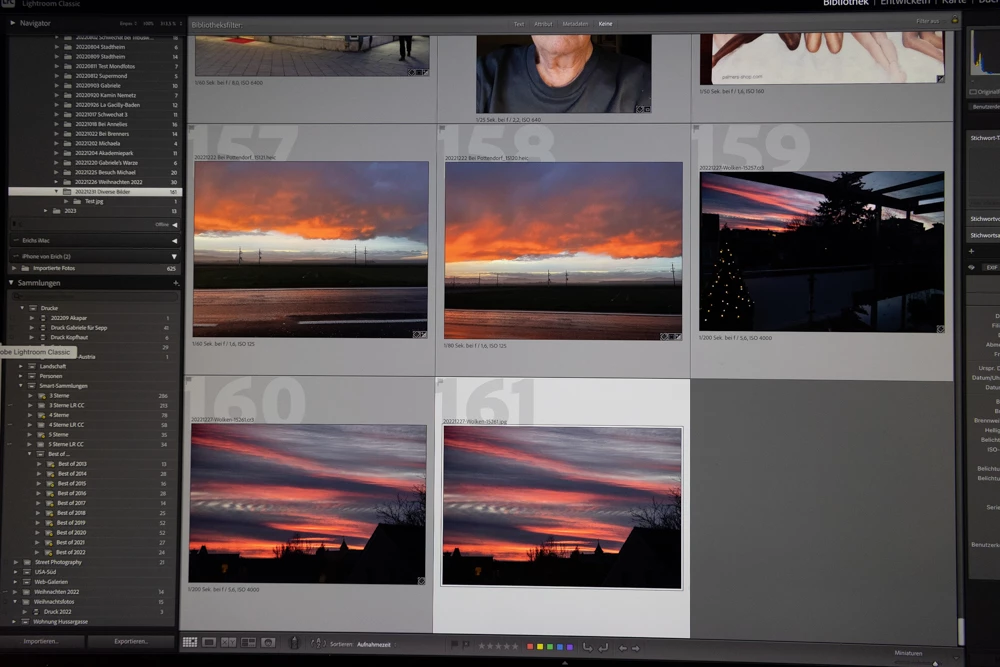Select the Keine filter option
The width and height of the screenshot is (1000, 667).
pos(605,24)
